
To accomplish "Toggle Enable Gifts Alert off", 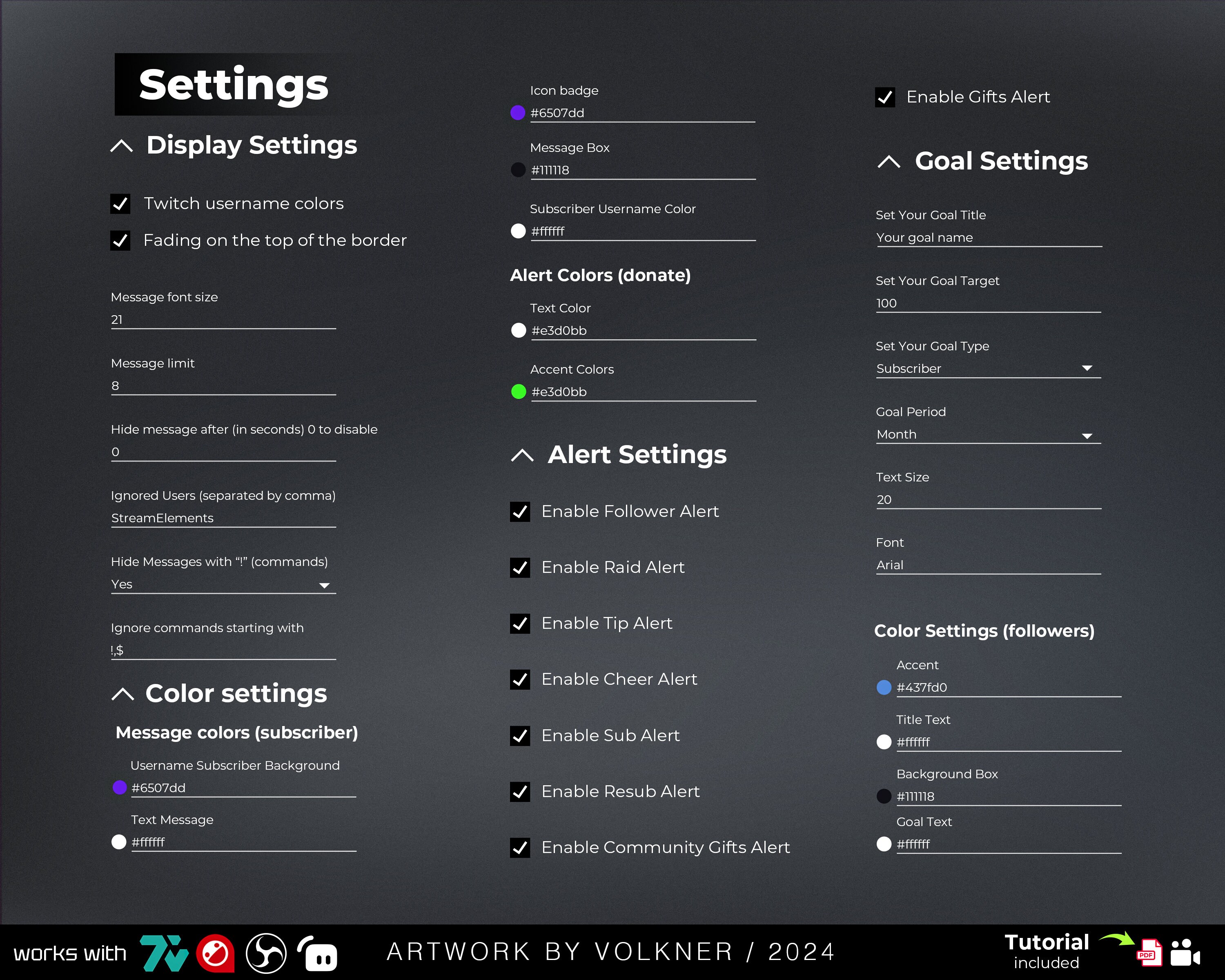I will 885,97.
